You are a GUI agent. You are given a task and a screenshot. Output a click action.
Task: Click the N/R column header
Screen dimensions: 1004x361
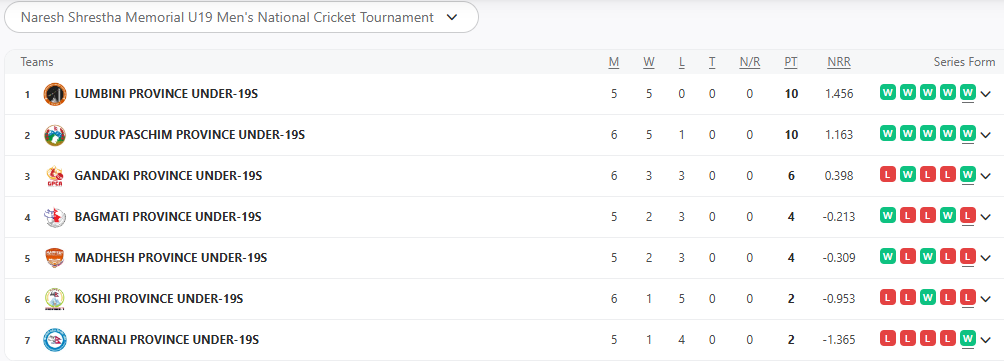pos(750,62)
